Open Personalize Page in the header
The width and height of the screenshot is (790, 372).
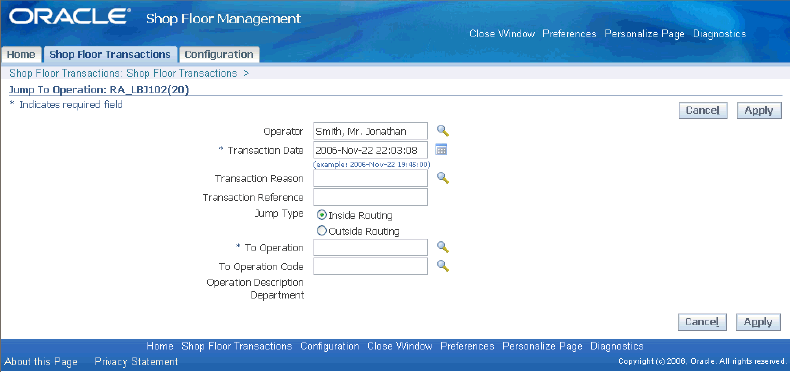[x=644, y=34]
